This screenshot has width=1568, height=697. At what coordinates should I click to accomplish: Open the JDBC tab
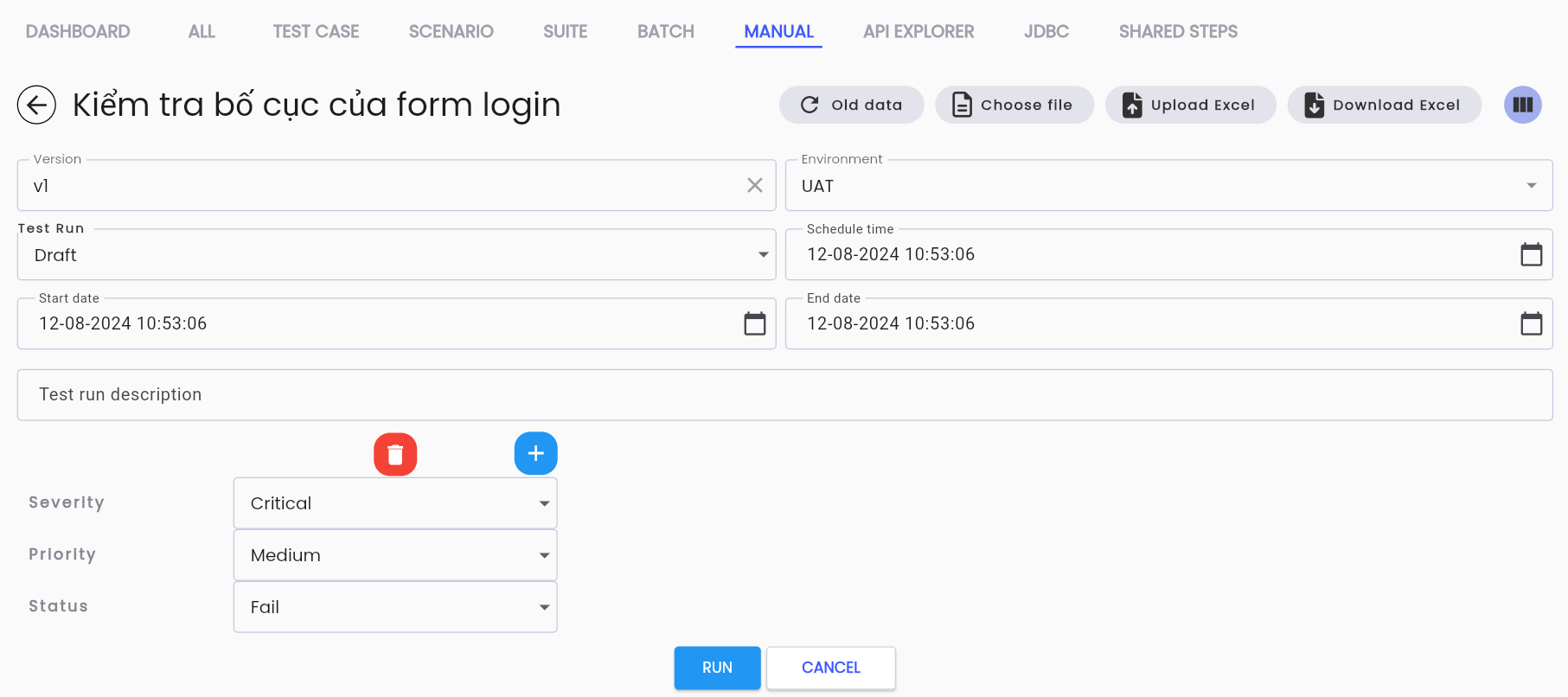[x=1046, y=31]
